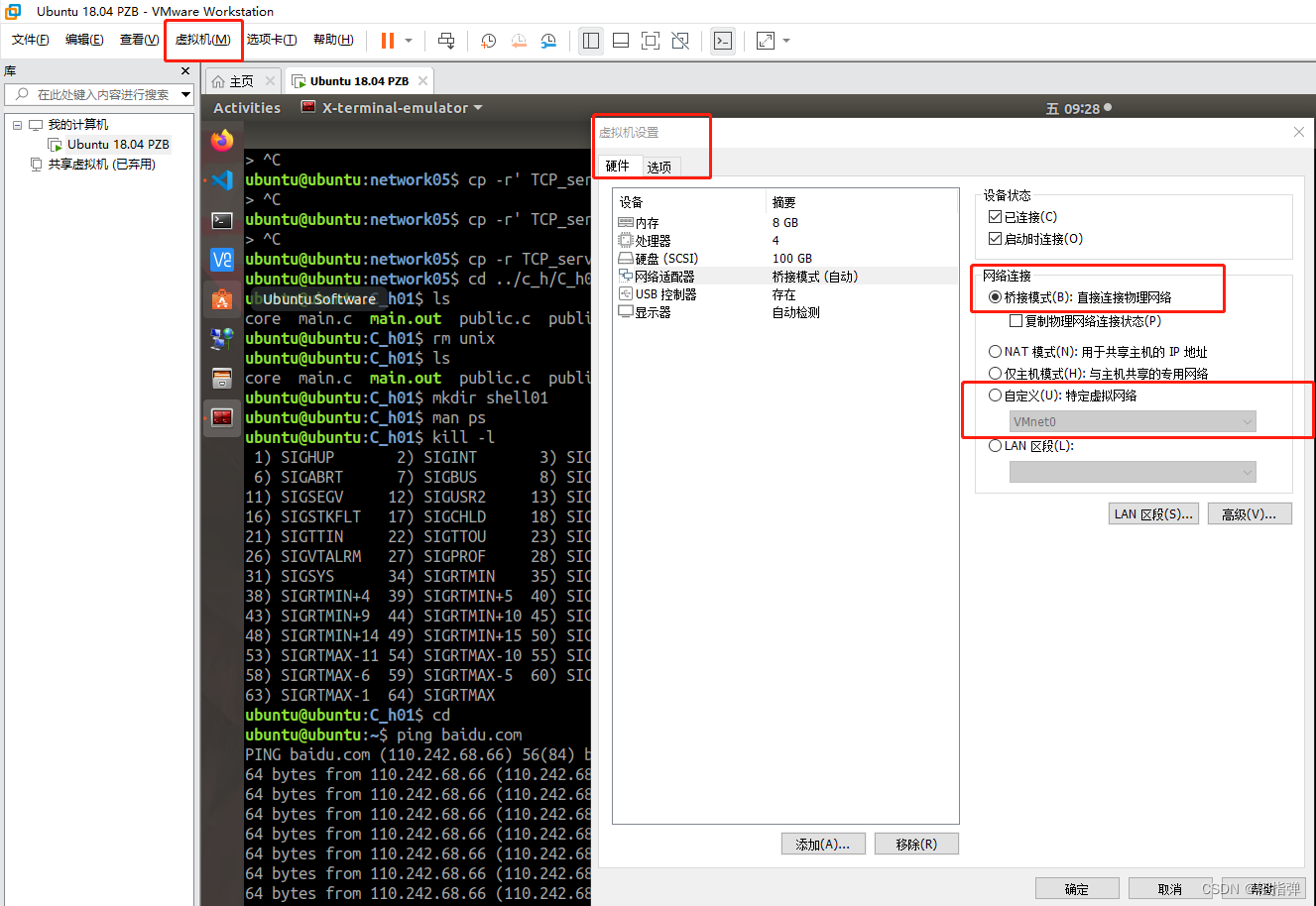This screenshot has height=906, width=1316.
Task: Click the revert to snapshot icon
Action: coord(519,41)
